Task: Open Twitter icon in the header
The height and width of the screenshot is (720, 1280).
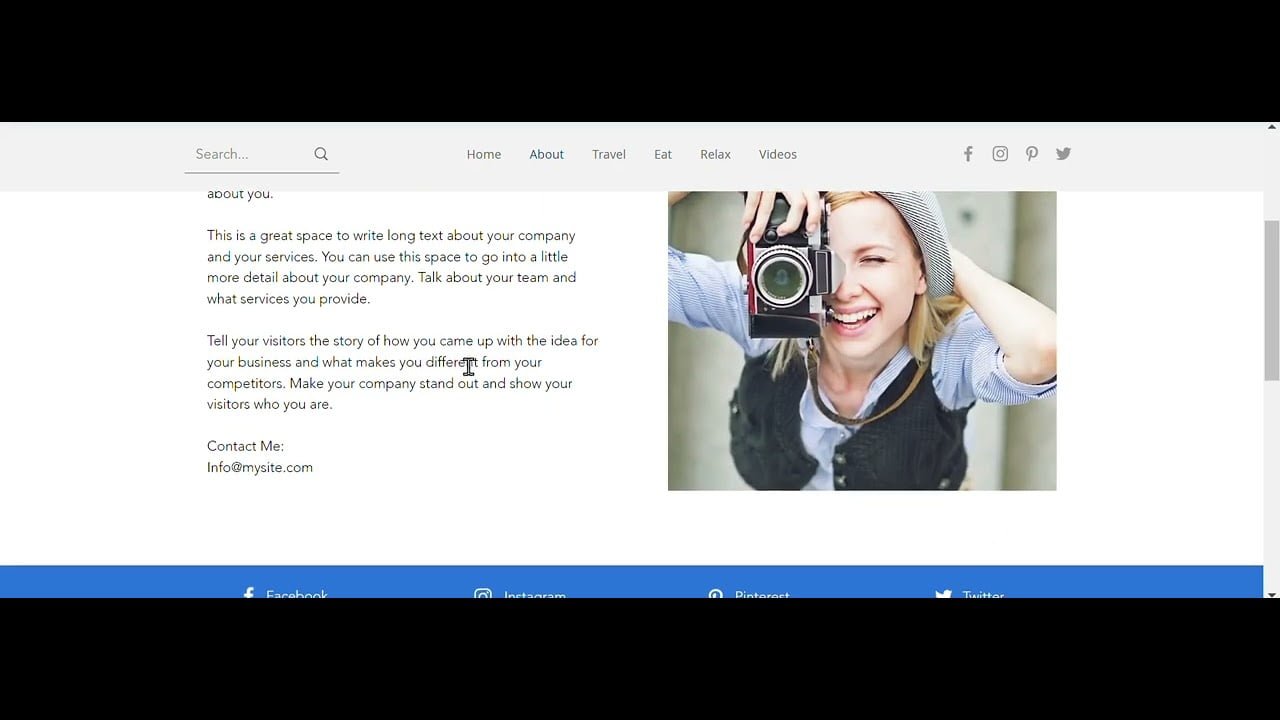Action: coord(1063,154)
